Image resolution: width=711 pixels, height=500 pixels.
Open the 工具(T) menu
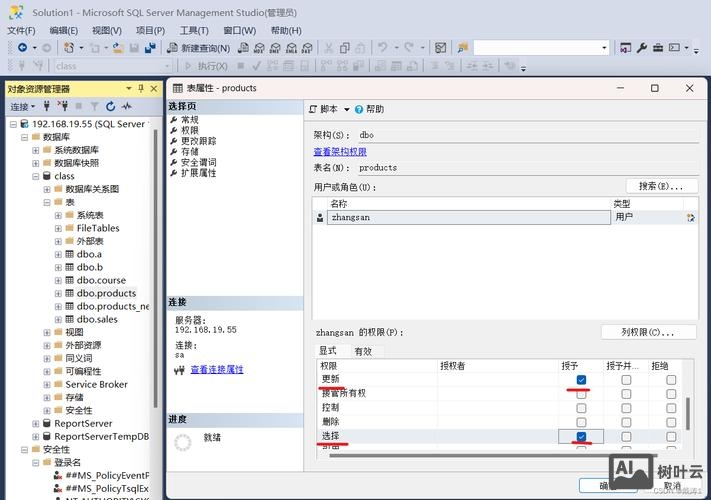pos(194,30)
